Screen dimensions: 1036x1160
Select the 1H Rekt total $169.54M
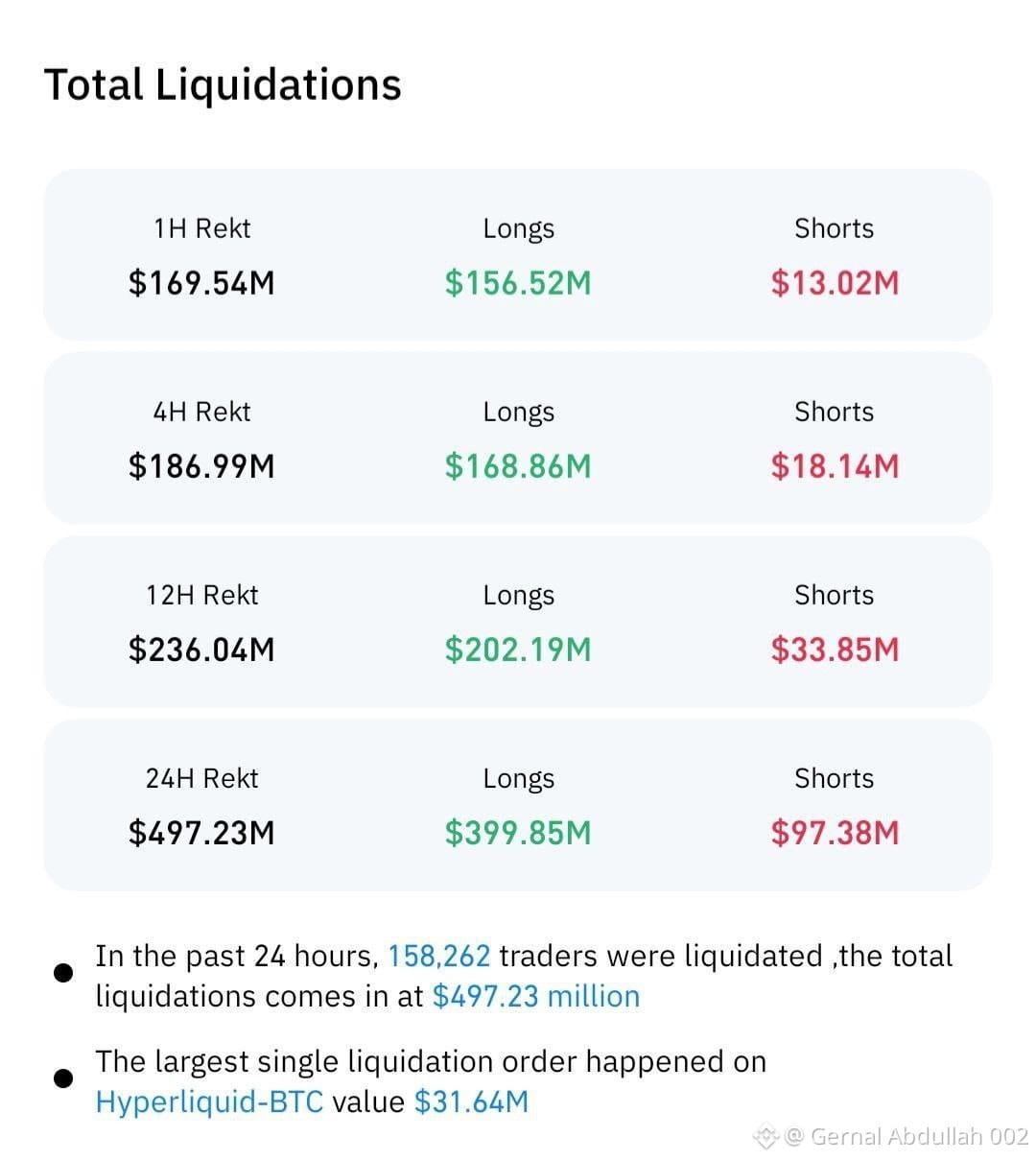tap(201, 283)
